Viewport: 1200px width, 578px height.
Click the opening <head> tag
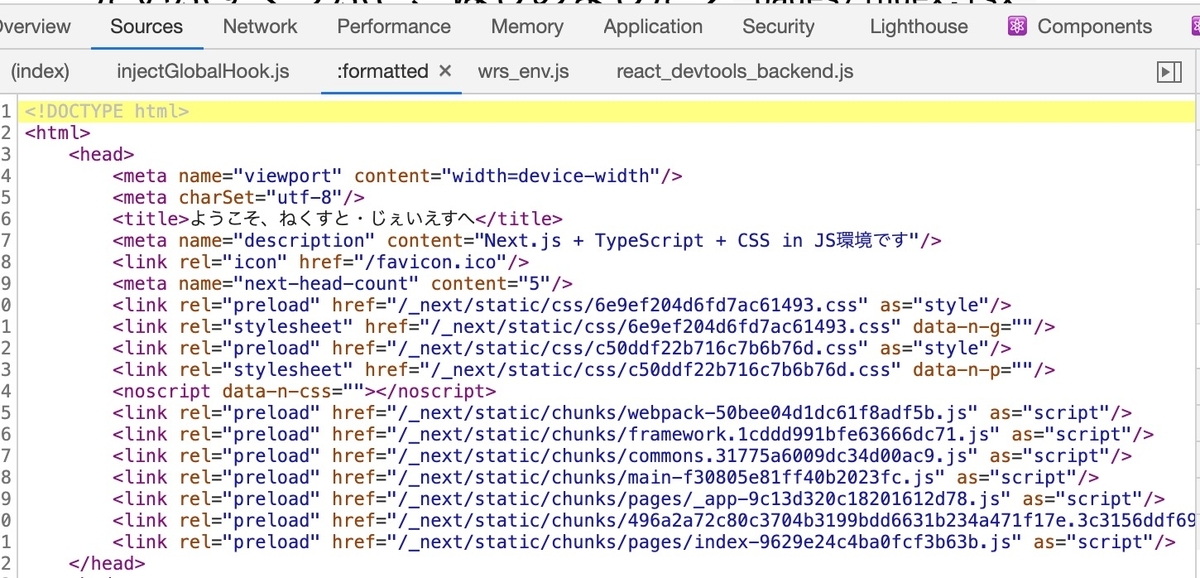pyautogui.click(x=101, y=154)
